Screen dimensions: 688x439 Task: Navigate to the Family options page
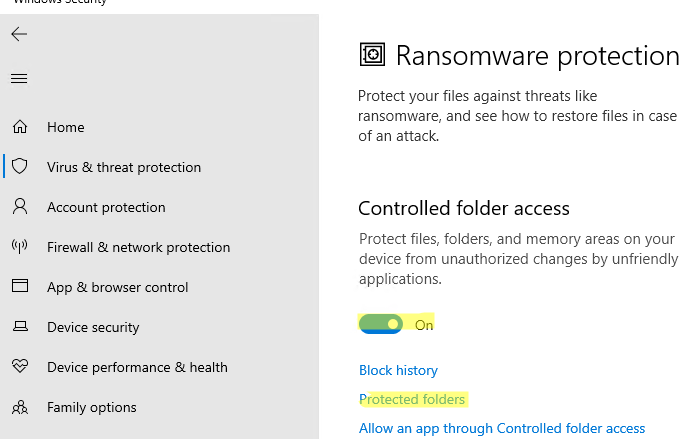(x=92, y=407)
